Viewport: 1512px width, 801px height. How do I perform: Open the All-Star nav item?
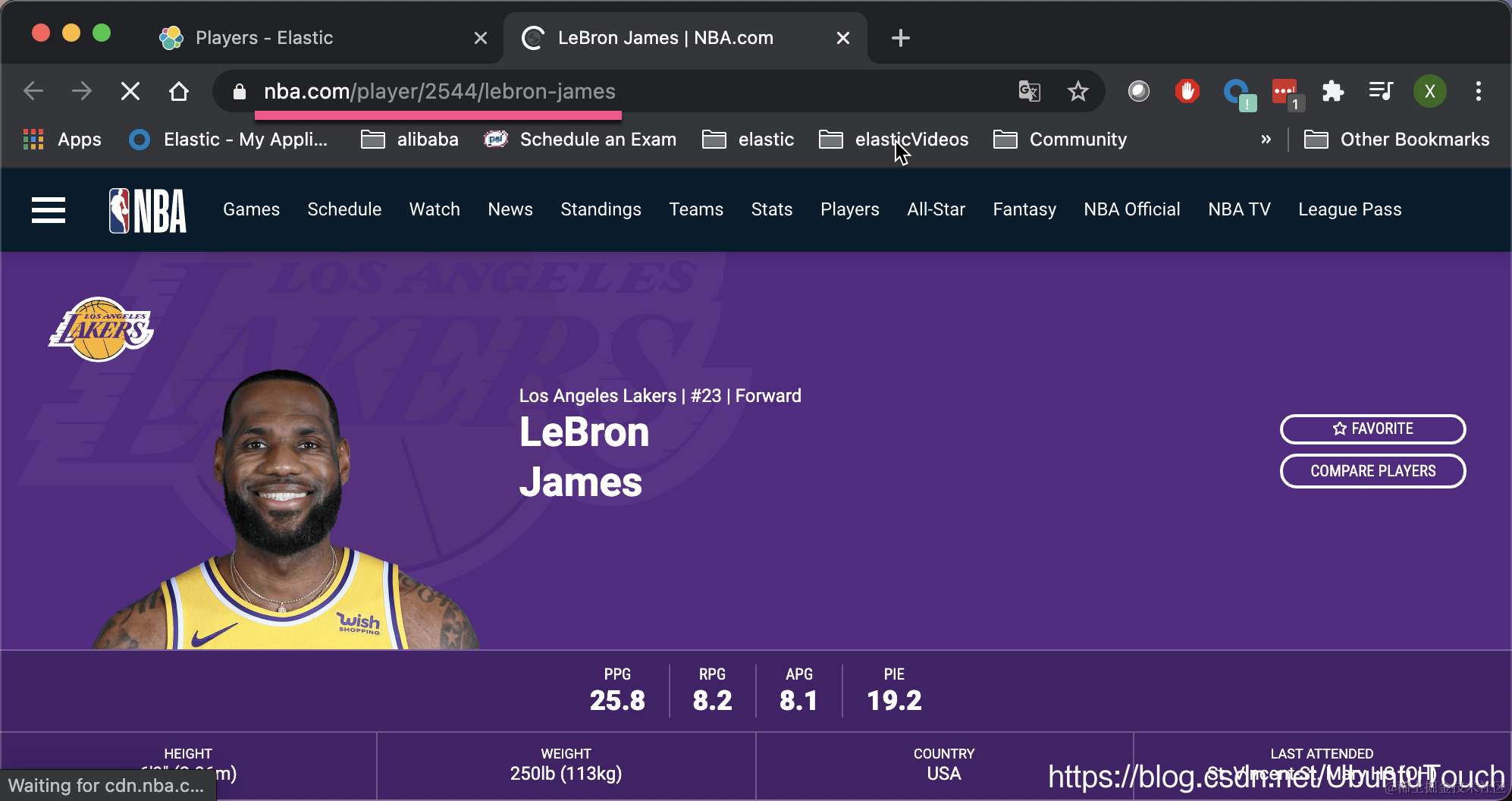pos(936,209)
